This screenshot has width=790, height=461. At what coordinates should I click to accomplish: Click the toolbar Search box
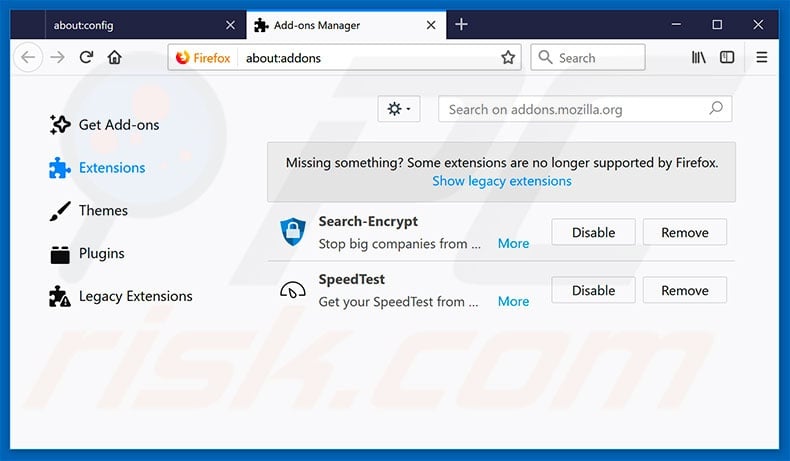[x=588, y=57]
